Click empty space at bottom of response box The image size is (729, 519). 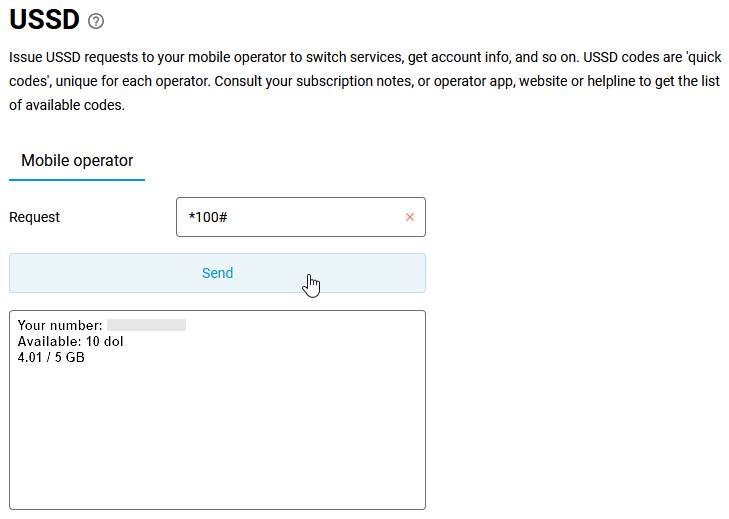pyautogui.click(x=217, y=480)
